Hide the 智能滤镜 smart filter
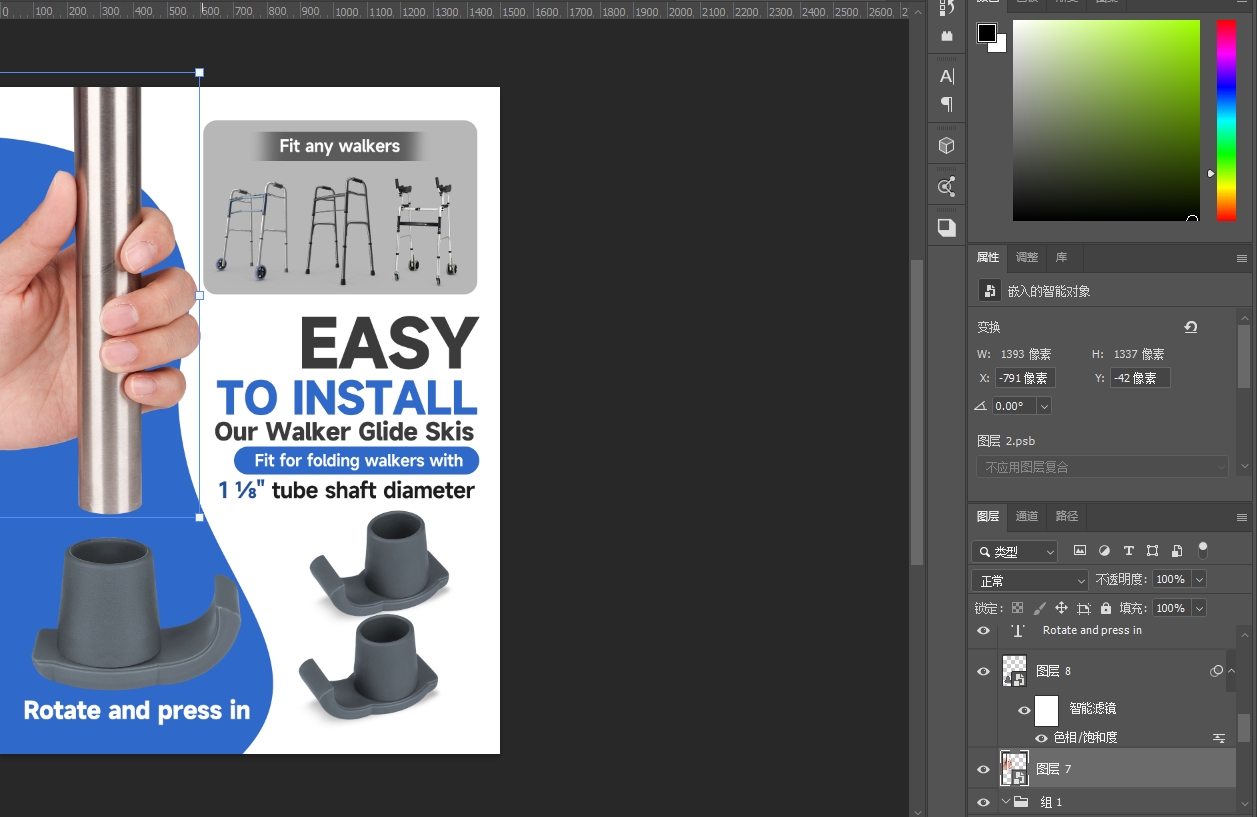 pos(1024,709)
